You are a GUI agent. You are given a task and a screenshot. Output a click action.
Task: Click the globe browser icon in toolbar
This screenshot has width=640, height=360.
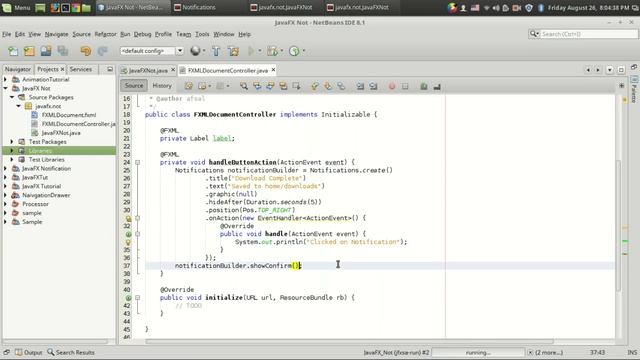pyautogui.click(x=196, y=51)
